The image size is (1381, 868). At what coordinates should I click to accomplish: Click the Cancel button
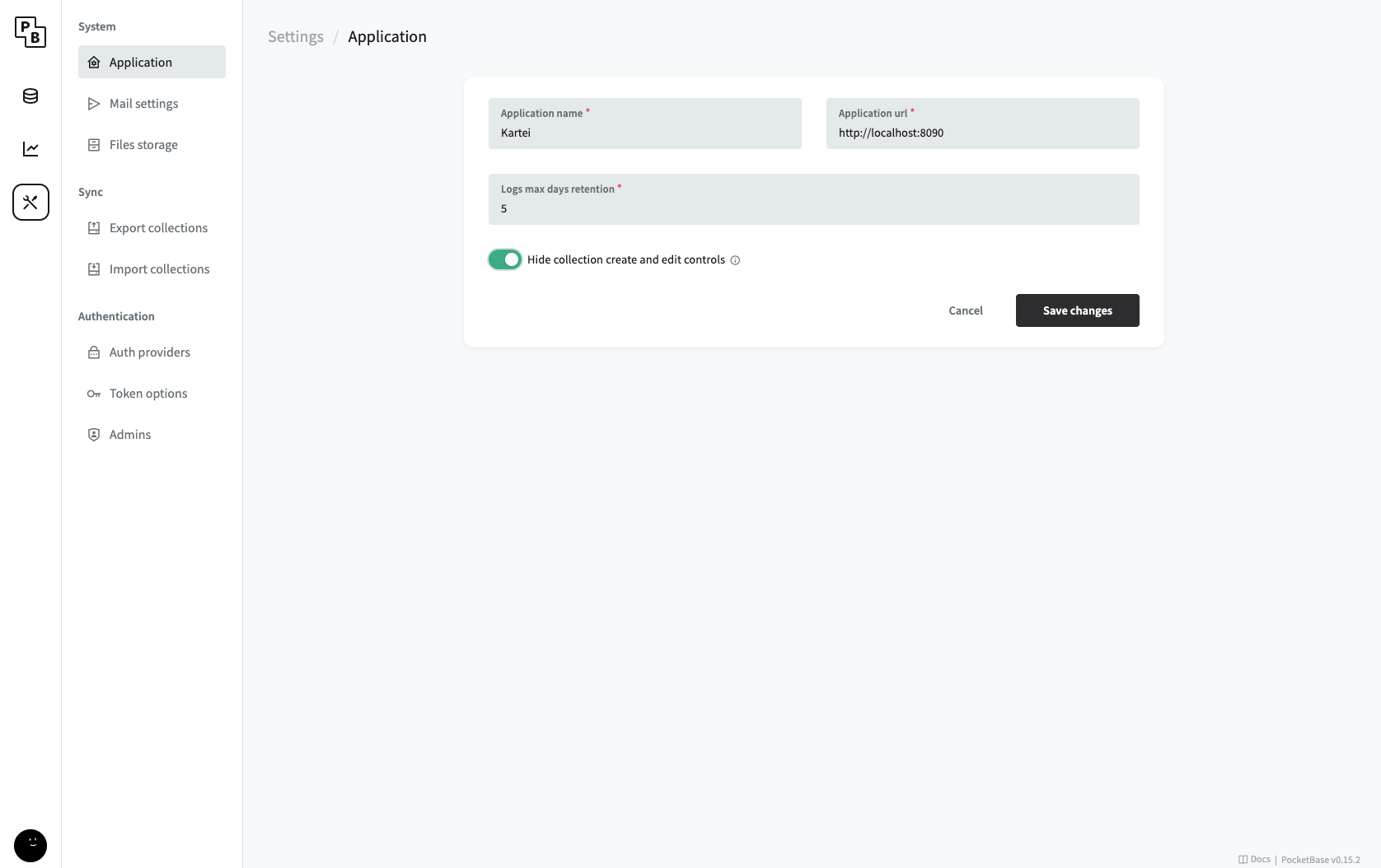pos(966,310)
